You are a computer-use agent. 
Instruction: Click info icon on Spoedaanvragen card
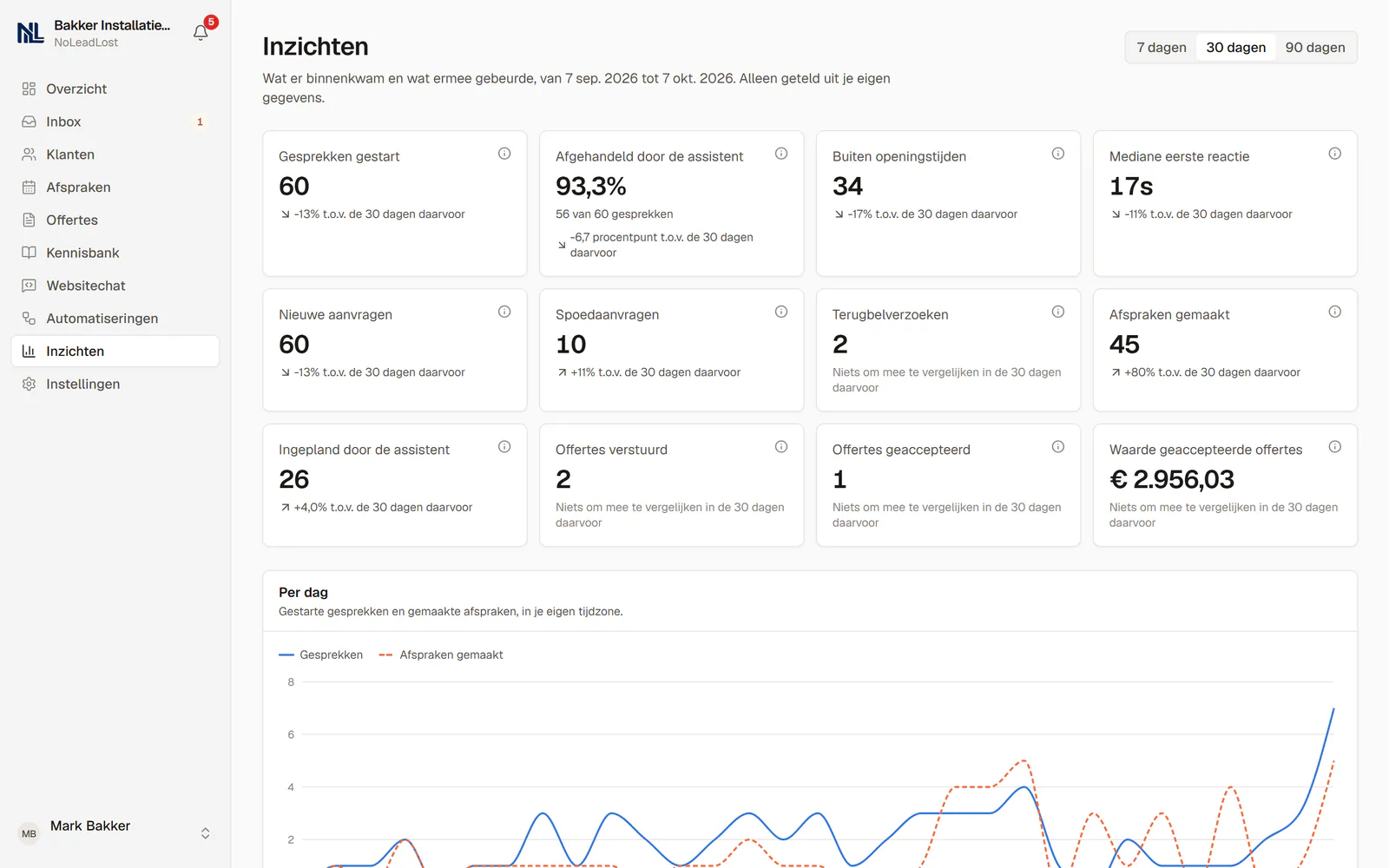(781, 312)
